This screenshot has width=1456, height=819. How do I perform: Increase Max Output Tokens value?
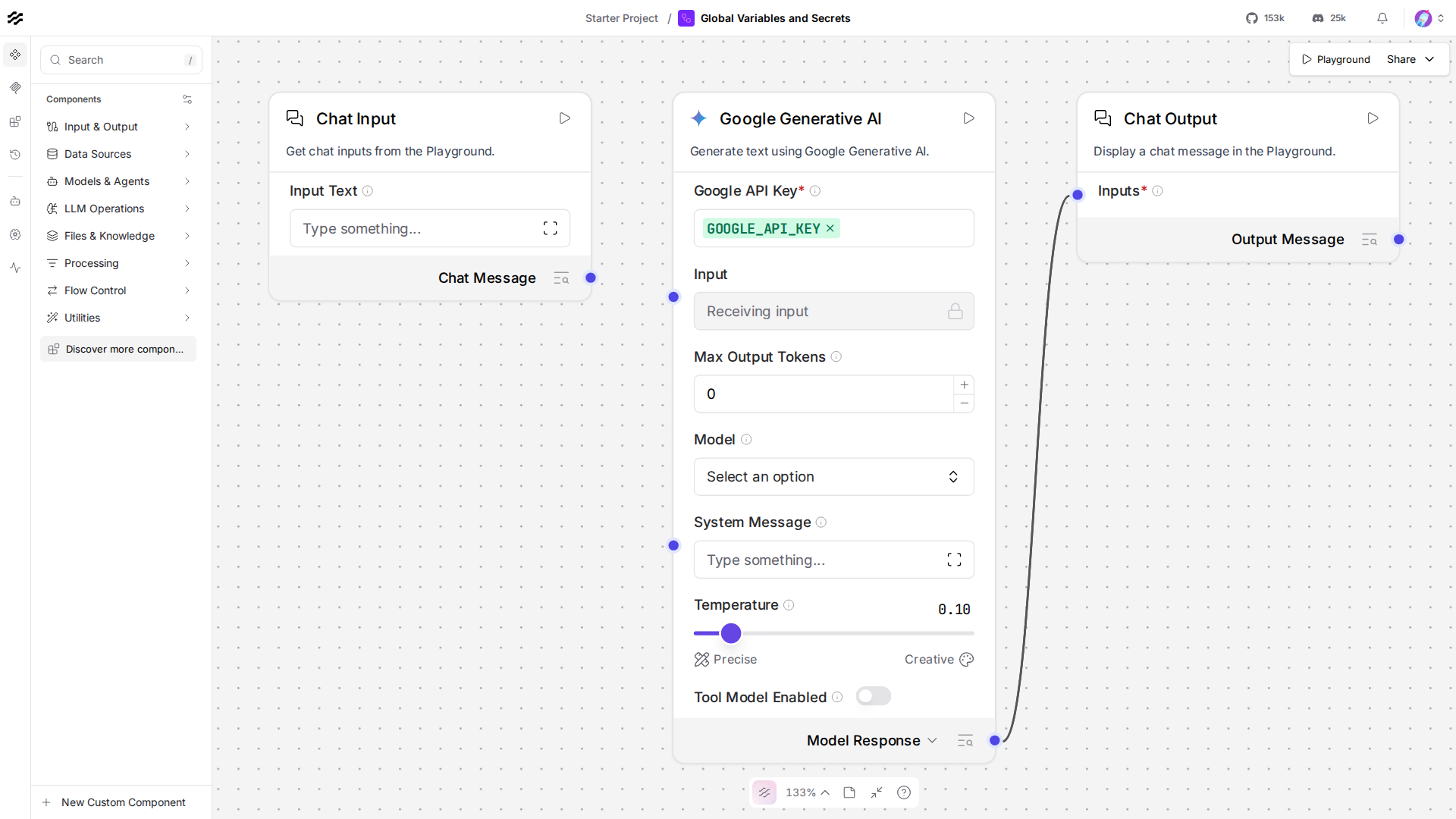[965, 385]
